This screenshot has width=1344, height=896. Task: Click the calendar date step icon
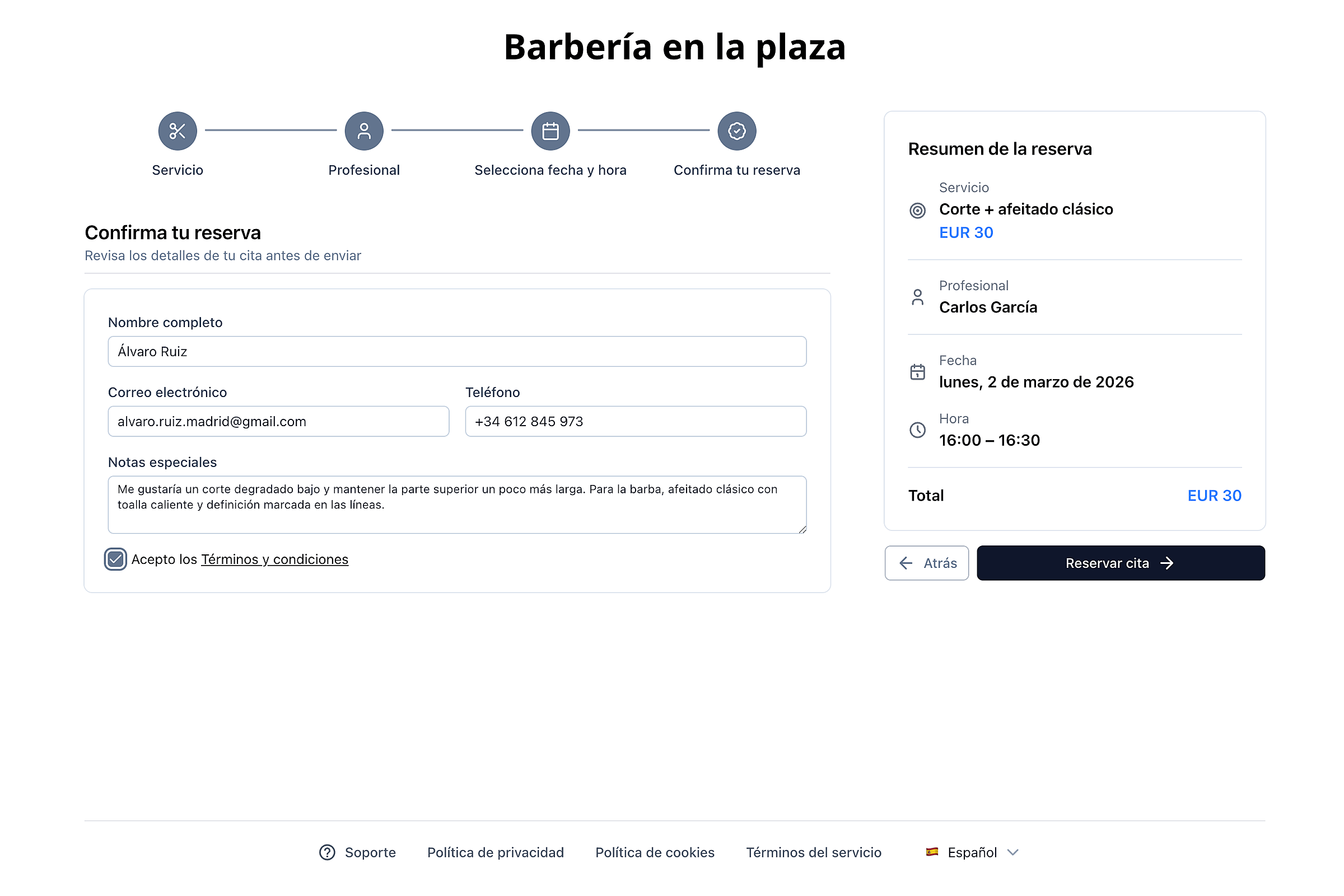550,131
